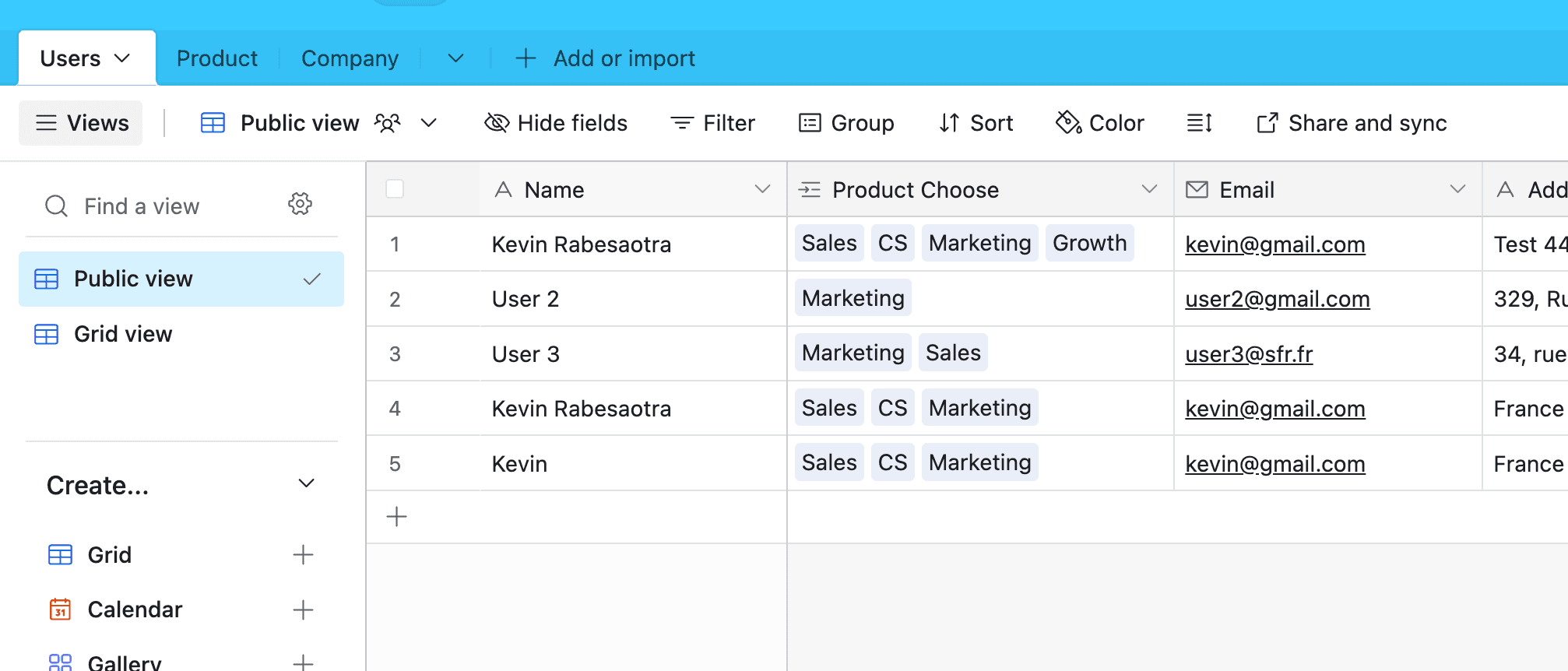Screen dimensions: 1568x671
Task: Click the add new row plus icon
Action: [396, 517]
